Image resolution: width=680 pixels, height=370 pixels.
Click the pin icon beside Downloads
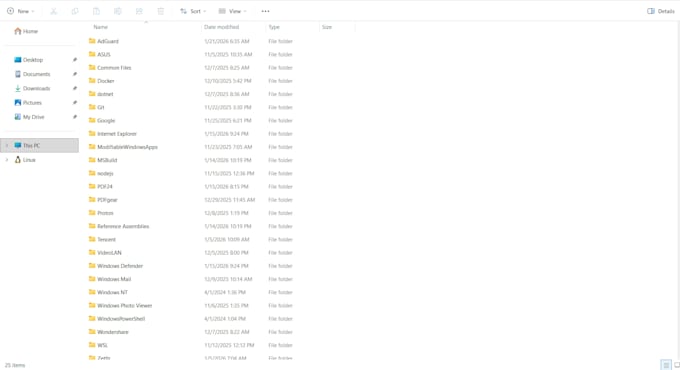click(x=75, y=88)
